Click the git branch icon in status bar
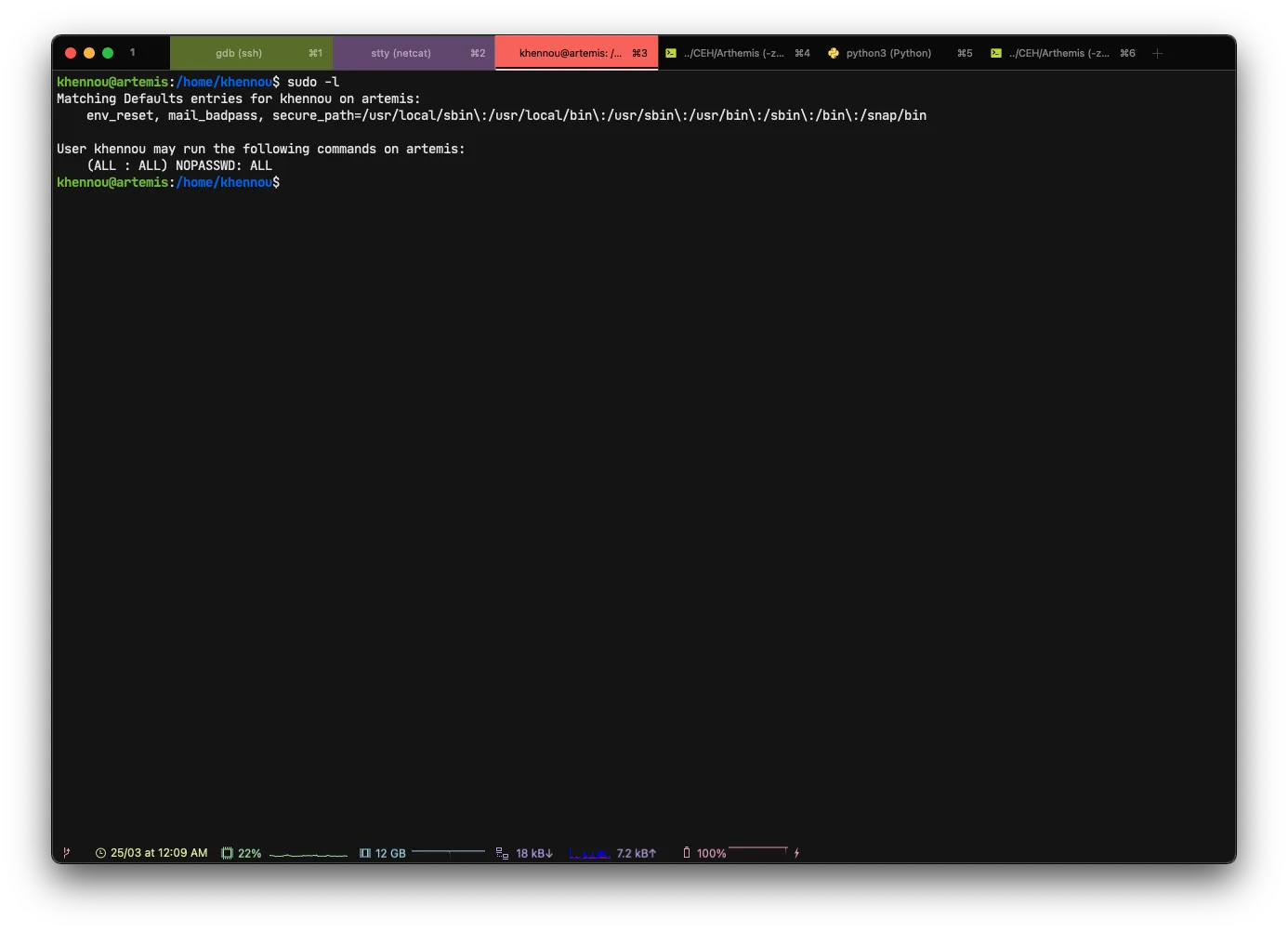The image size is (1288, 932). [x=66, y=853]
